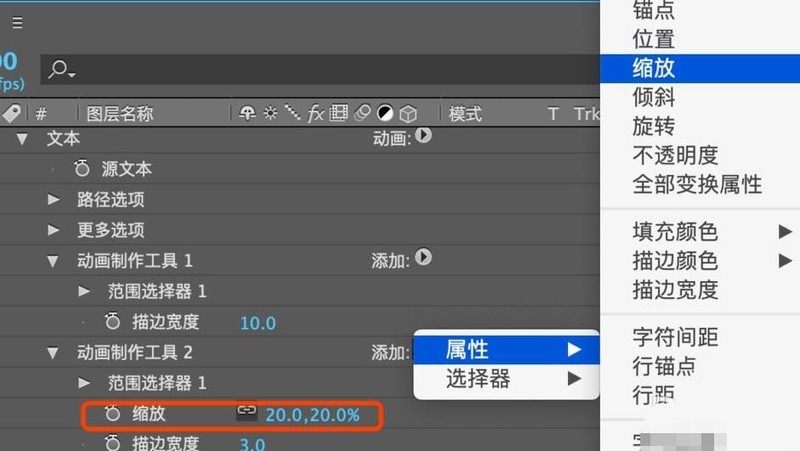
Task: Click the shy switch column icon
Action: pos(247,113)
